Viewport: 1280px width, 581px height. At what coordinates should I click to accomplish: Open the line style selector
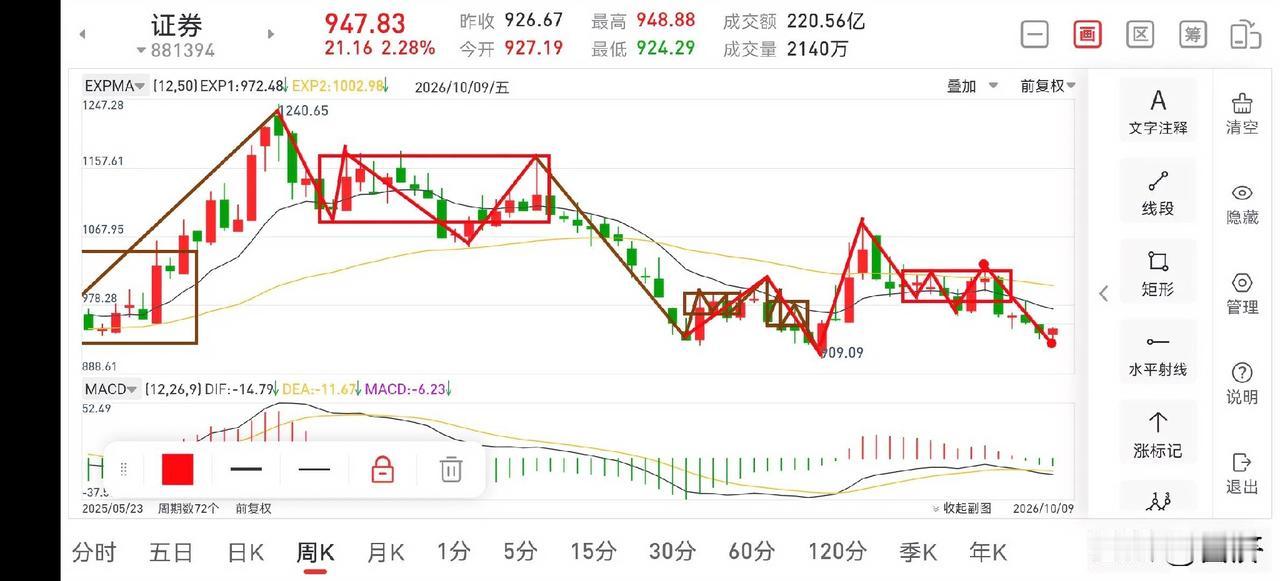(314, 469)
